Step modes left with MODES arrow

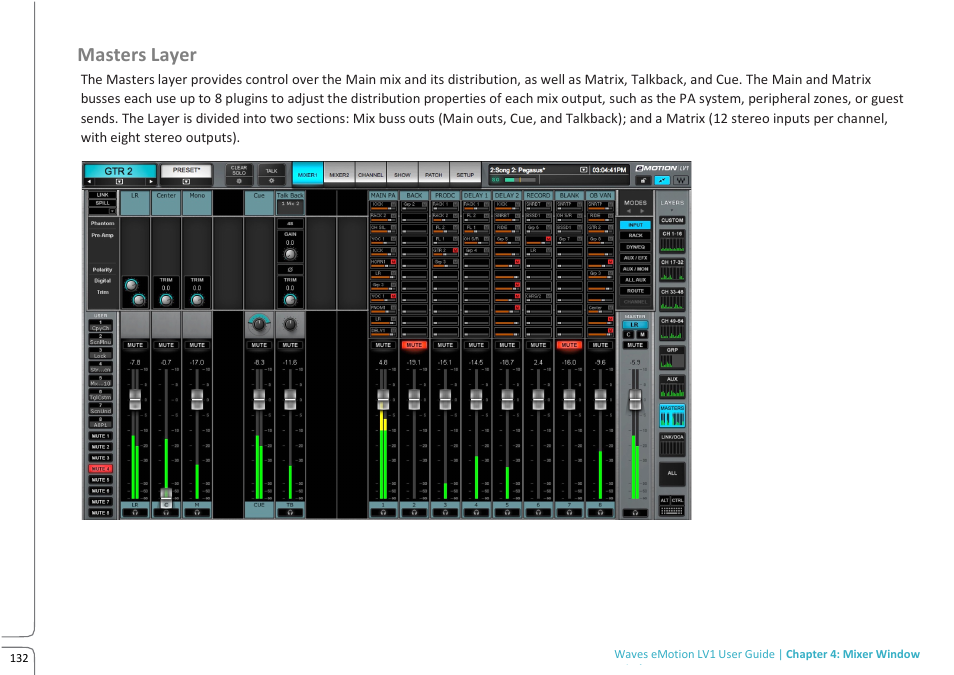629,211
